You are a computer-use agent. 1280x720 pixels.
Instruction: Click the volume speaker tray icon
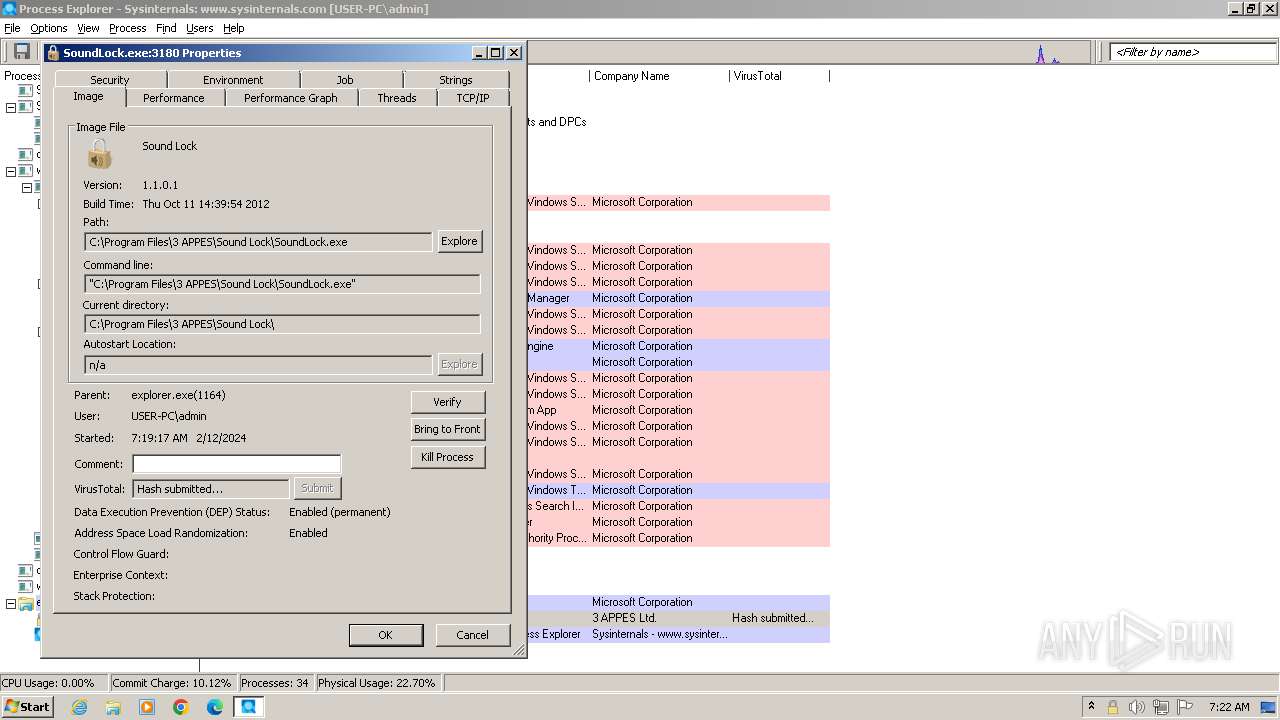pos(1137,707)
